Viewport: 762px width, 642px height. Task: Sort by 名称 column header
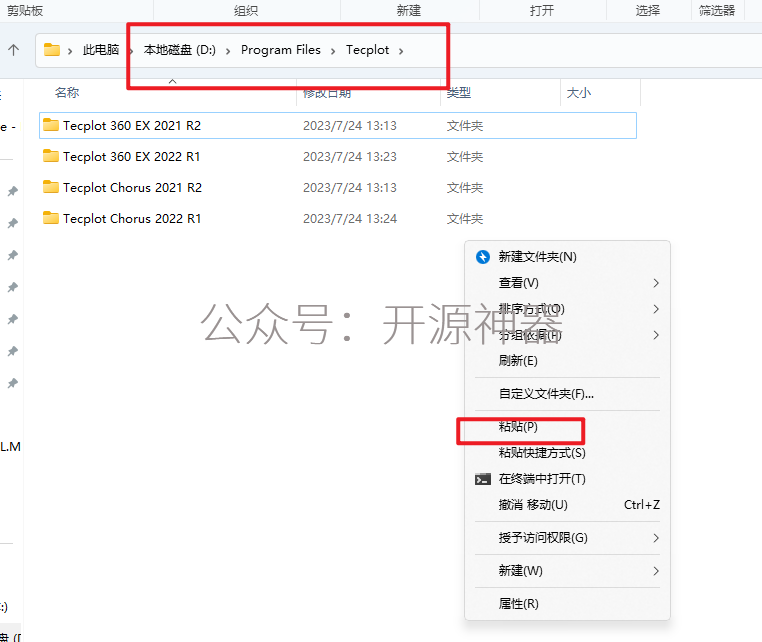[67, 92]
